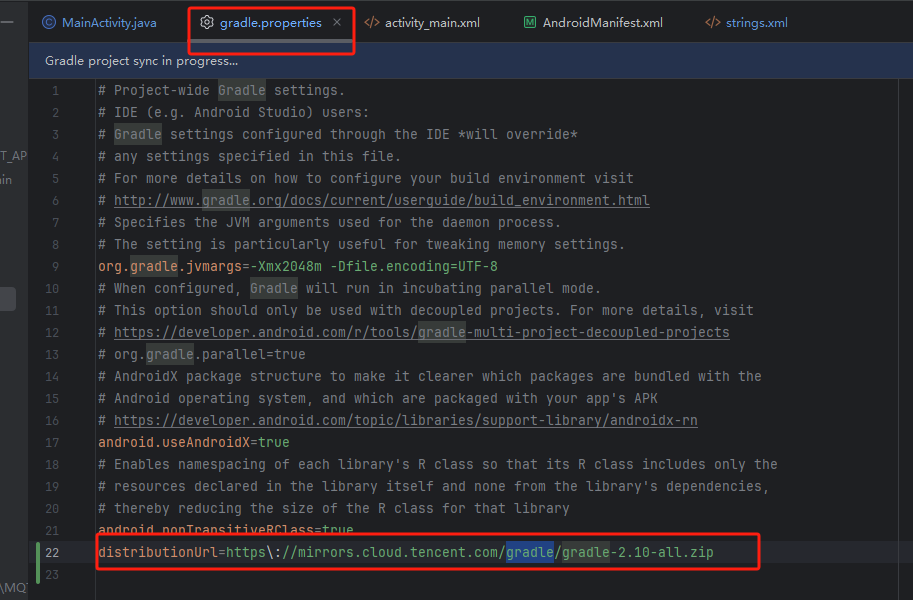Switch to the MainActivity.java tab
The height and width of the screenshot is (600, 913).
point(100,21)
